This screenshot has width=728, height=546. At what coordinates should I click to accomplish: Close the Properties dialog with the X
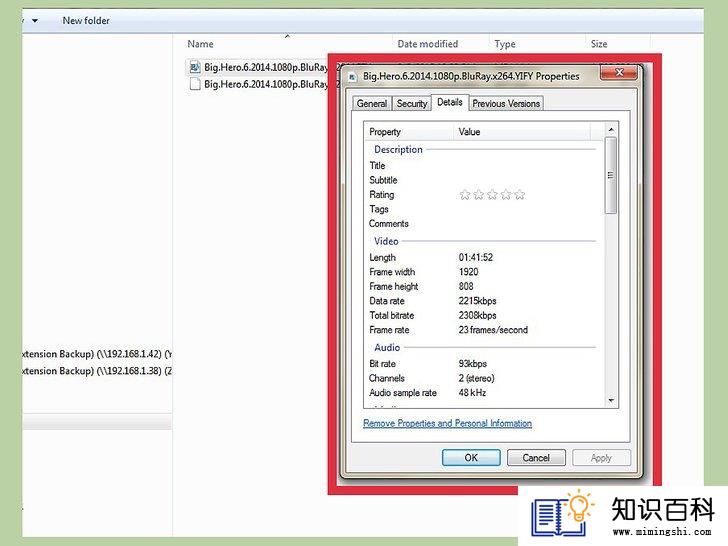[618, 72]
